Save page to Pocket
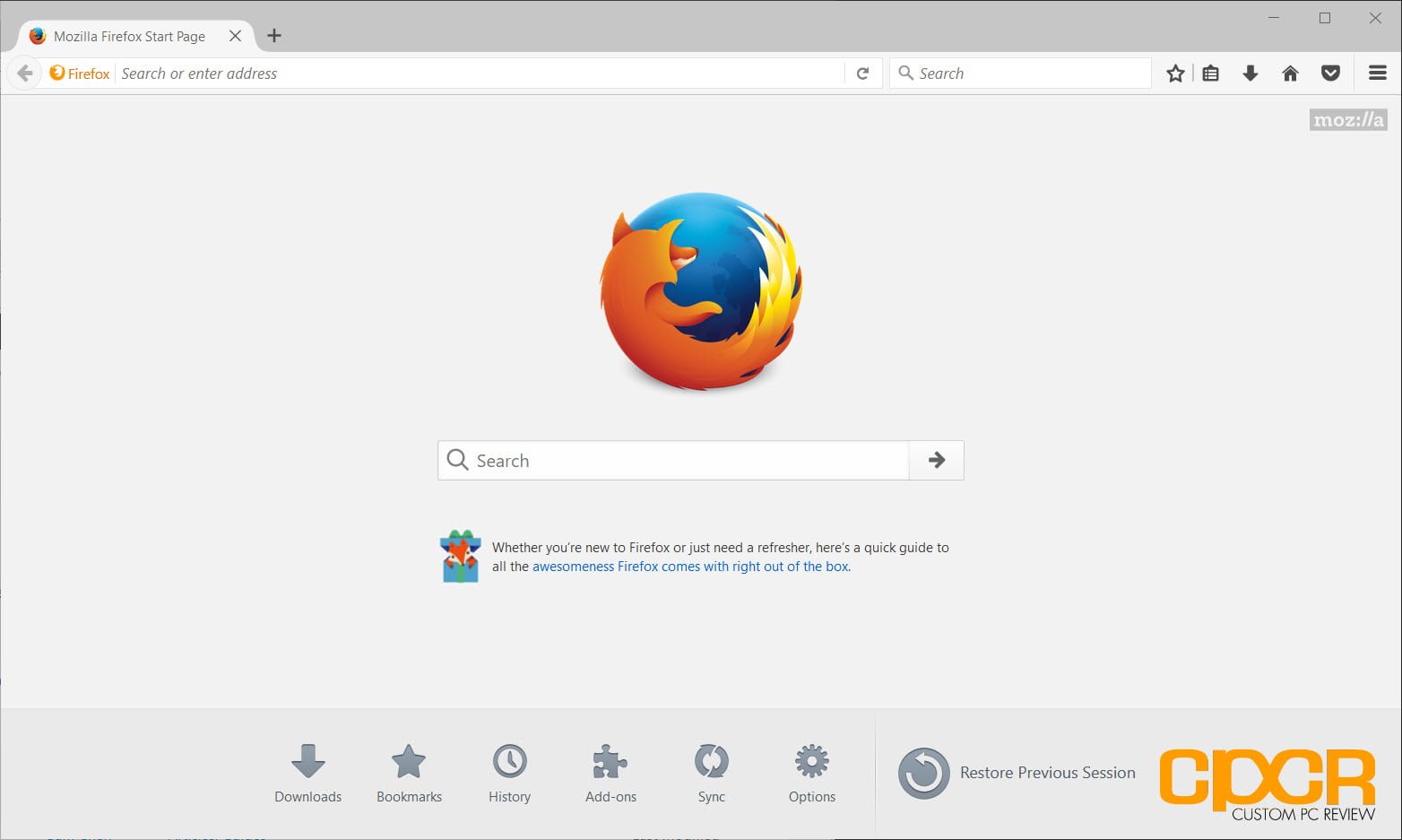This screenshot has height=840, width=1402. (1330, 74)
